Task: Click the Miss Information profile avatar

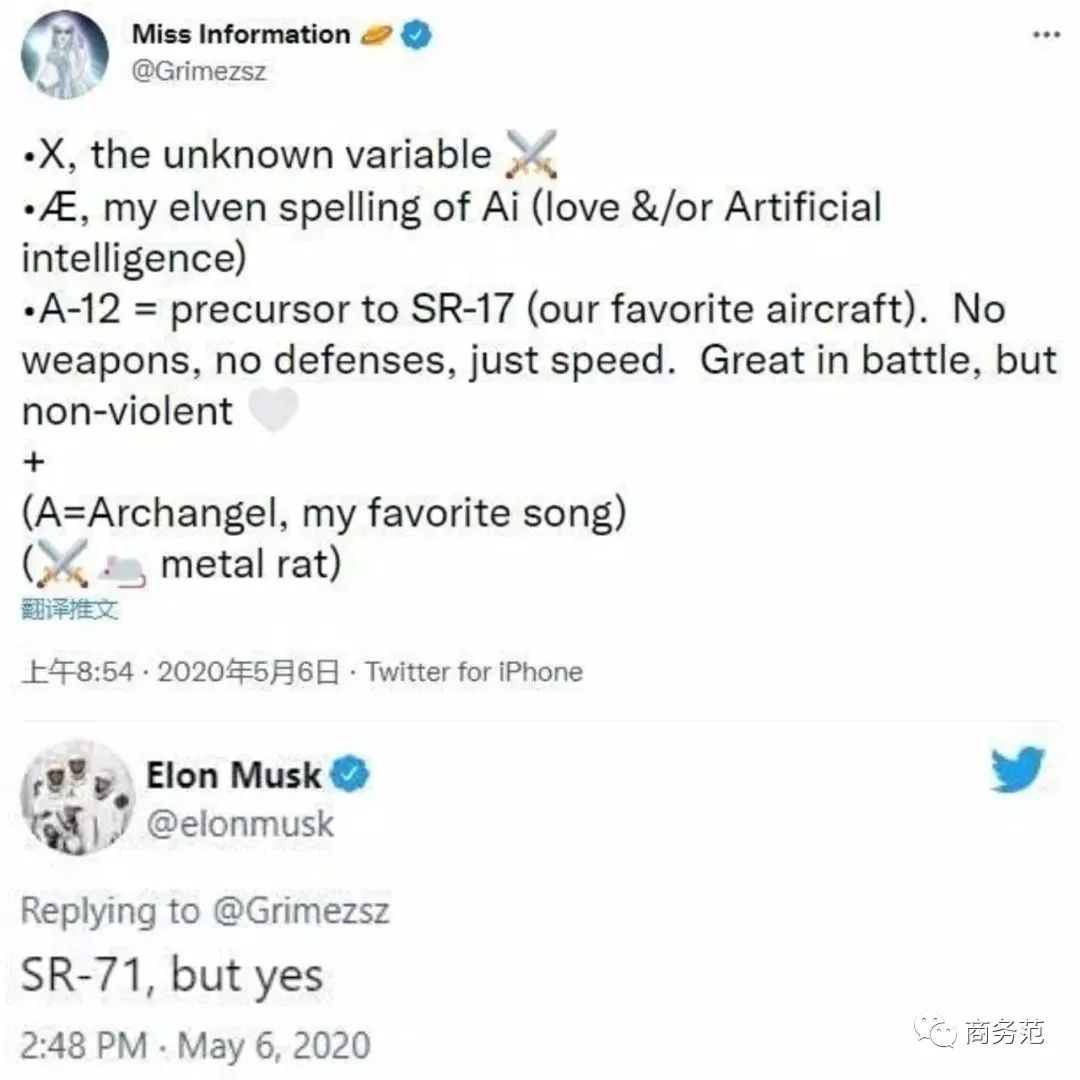Action: click(65, 55)
